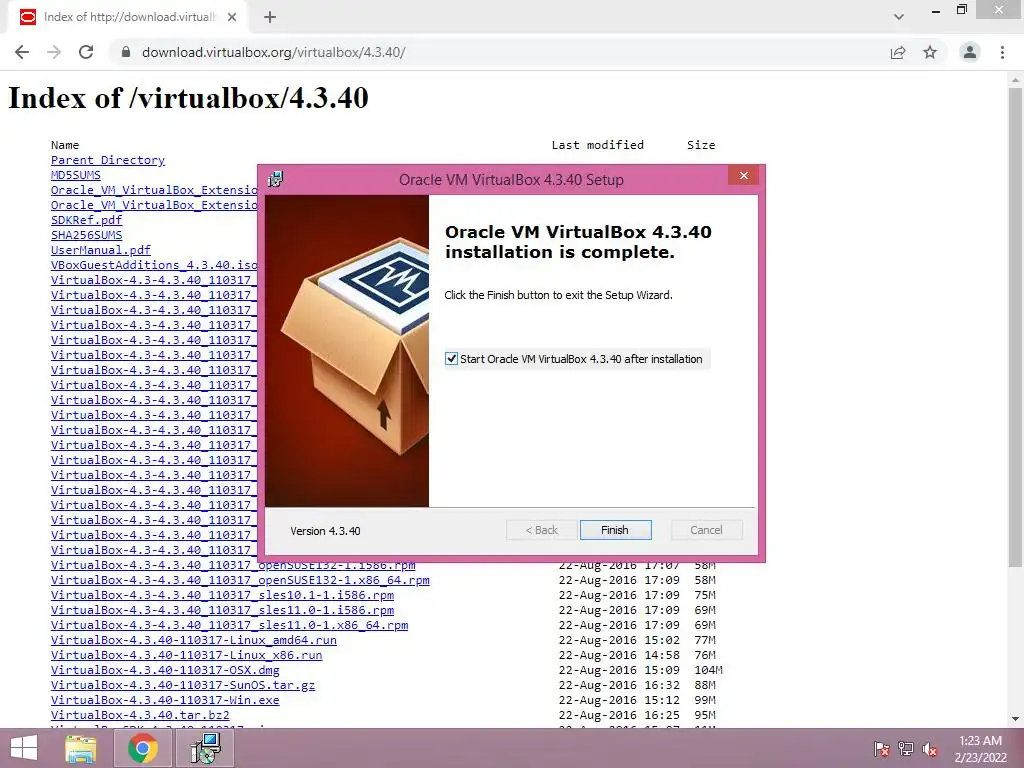This screenshot has width=1024, height=768.
Task: Share this page icon in Chrome
Action: pos(898,52)
